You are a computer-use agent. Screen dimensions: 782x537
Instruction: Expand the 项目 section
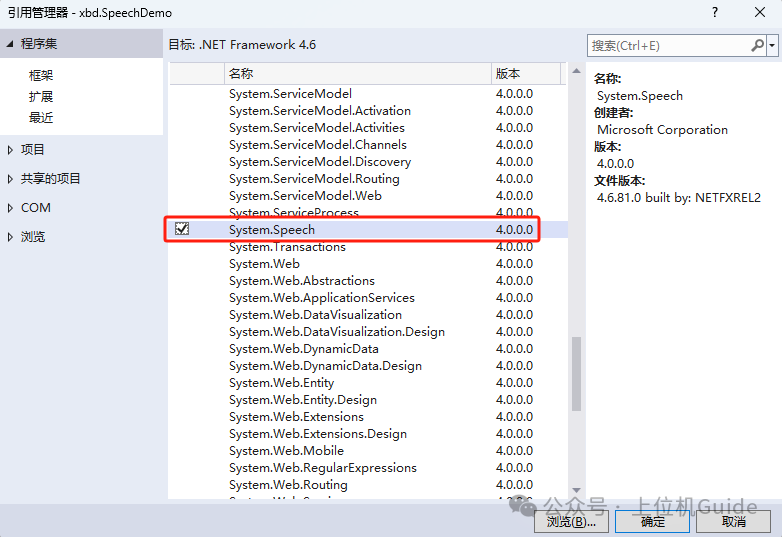[x=10, y=150]
